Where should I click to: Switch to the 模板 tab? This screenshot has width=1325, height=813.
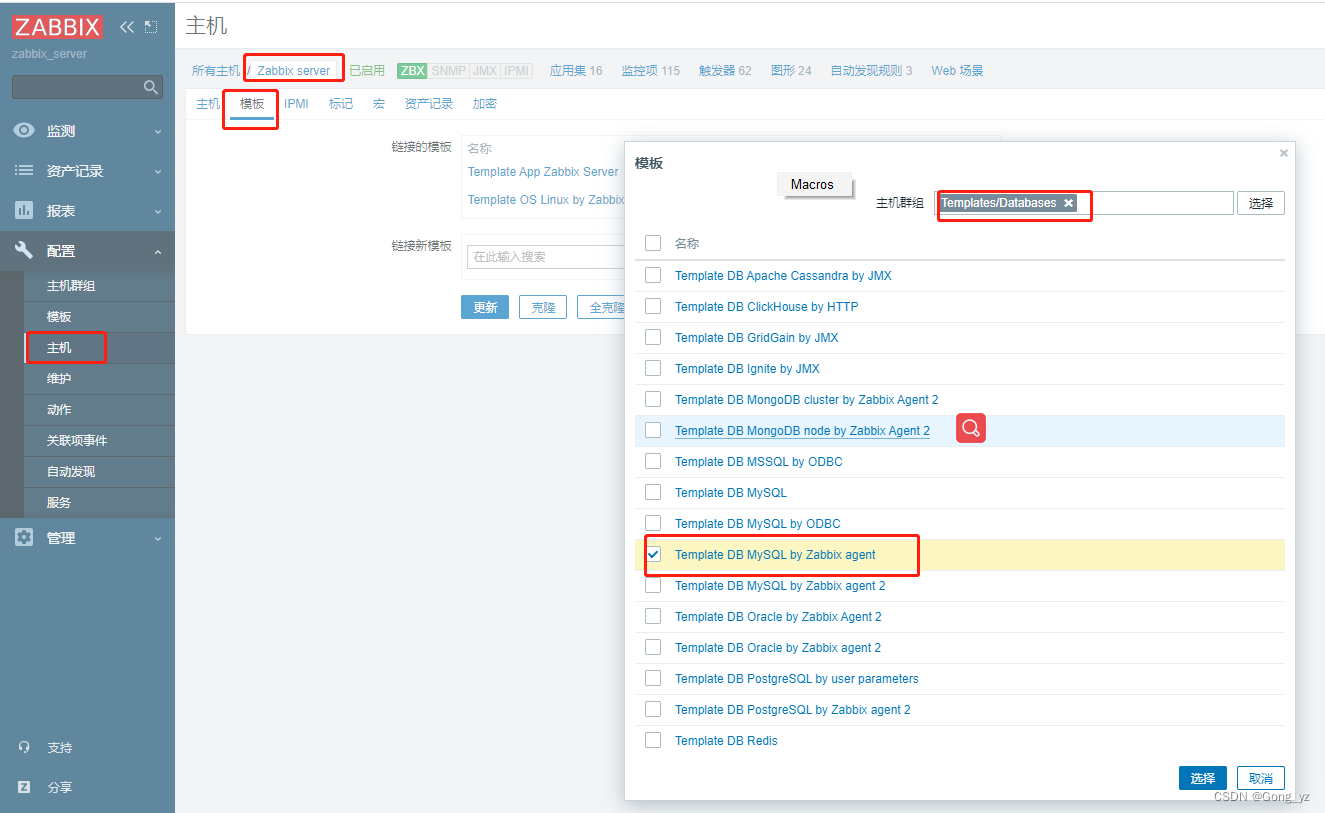252,104
